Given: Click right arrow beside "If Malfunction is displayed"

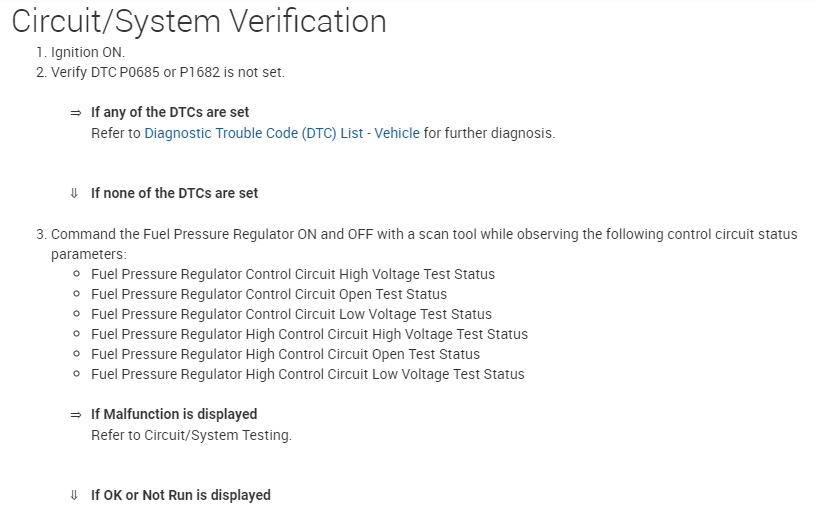Looking at the screenshot, I should click(75, 414).
